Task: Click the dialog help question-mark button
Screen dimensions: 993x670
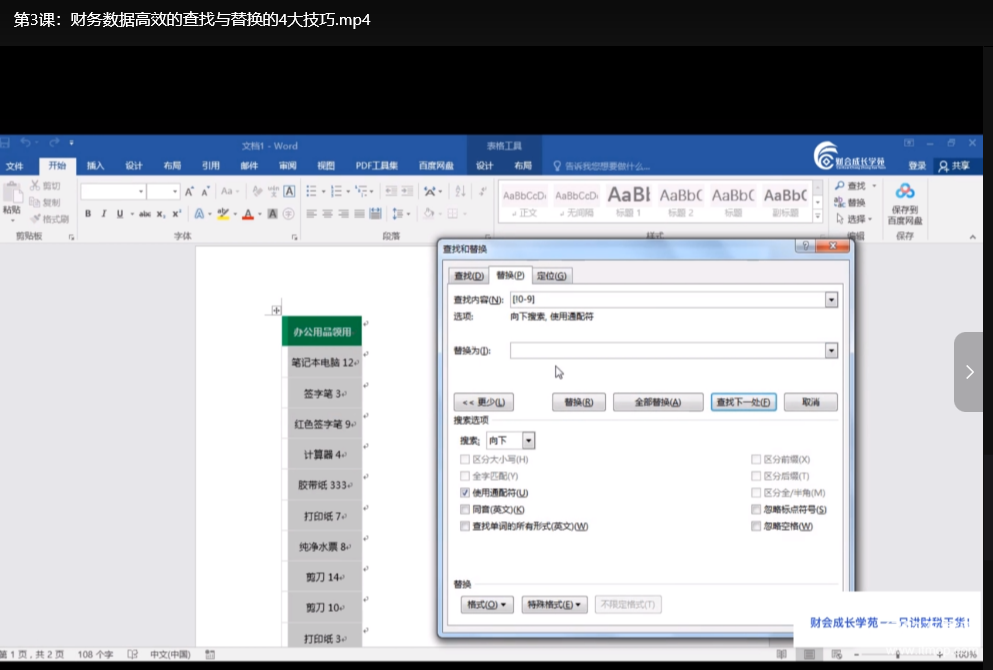Action: click(806, 246)
